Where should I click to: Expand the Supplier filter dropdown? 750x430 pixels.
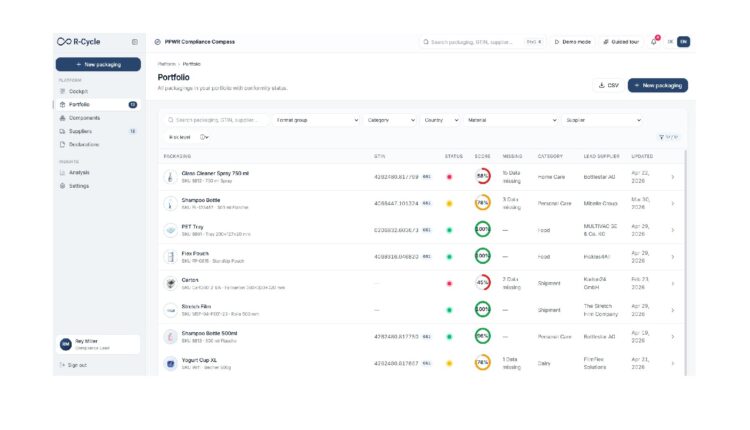coord(603,120)
